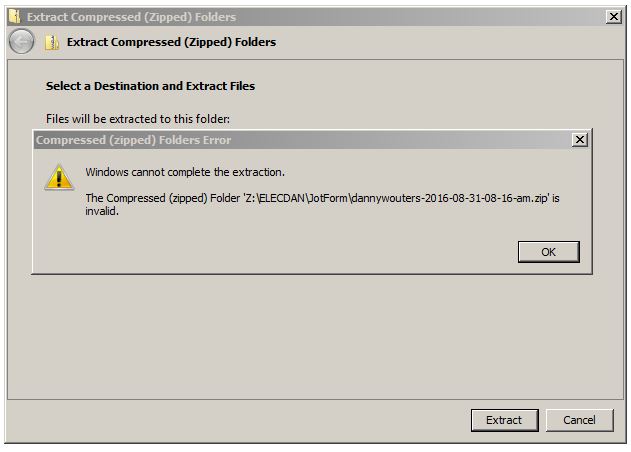631x452 pixels.
Task: Click the bold wizard heading next to the back arrow
Action: pyautogui.click(x=171, y=42)
